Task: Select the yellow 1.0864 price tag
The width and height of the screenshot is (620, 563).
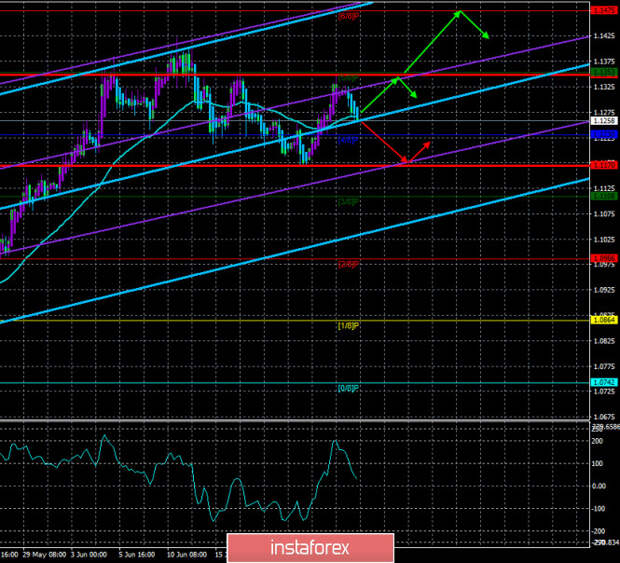Action: click(603, 320)
